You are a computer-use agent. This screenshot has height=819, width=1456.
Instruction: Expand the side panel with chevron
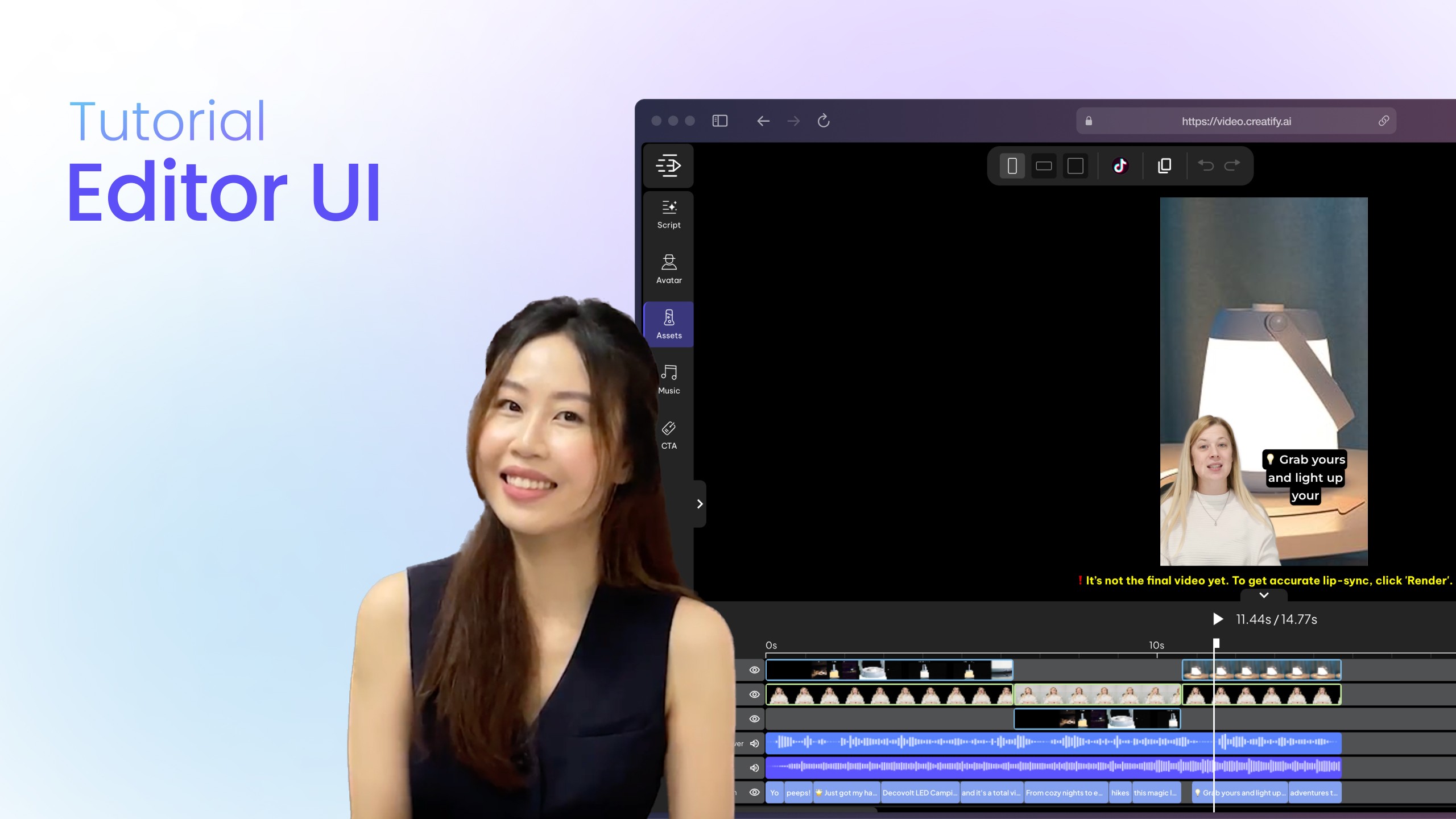coord(700,504)
